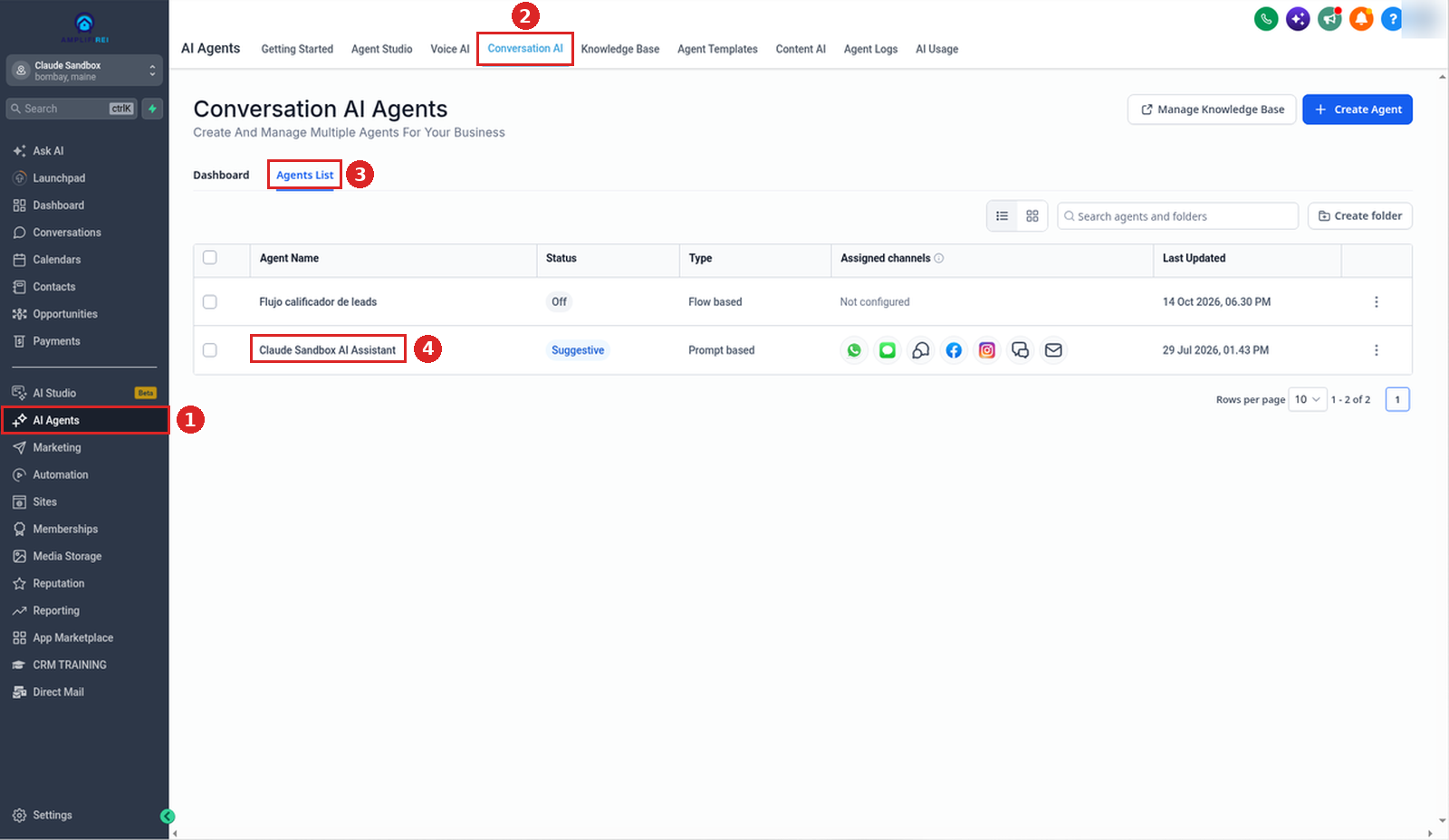This screenshot has width=1449, height=840.
Task: Switch to list view icon
Action: point(1002,216)
